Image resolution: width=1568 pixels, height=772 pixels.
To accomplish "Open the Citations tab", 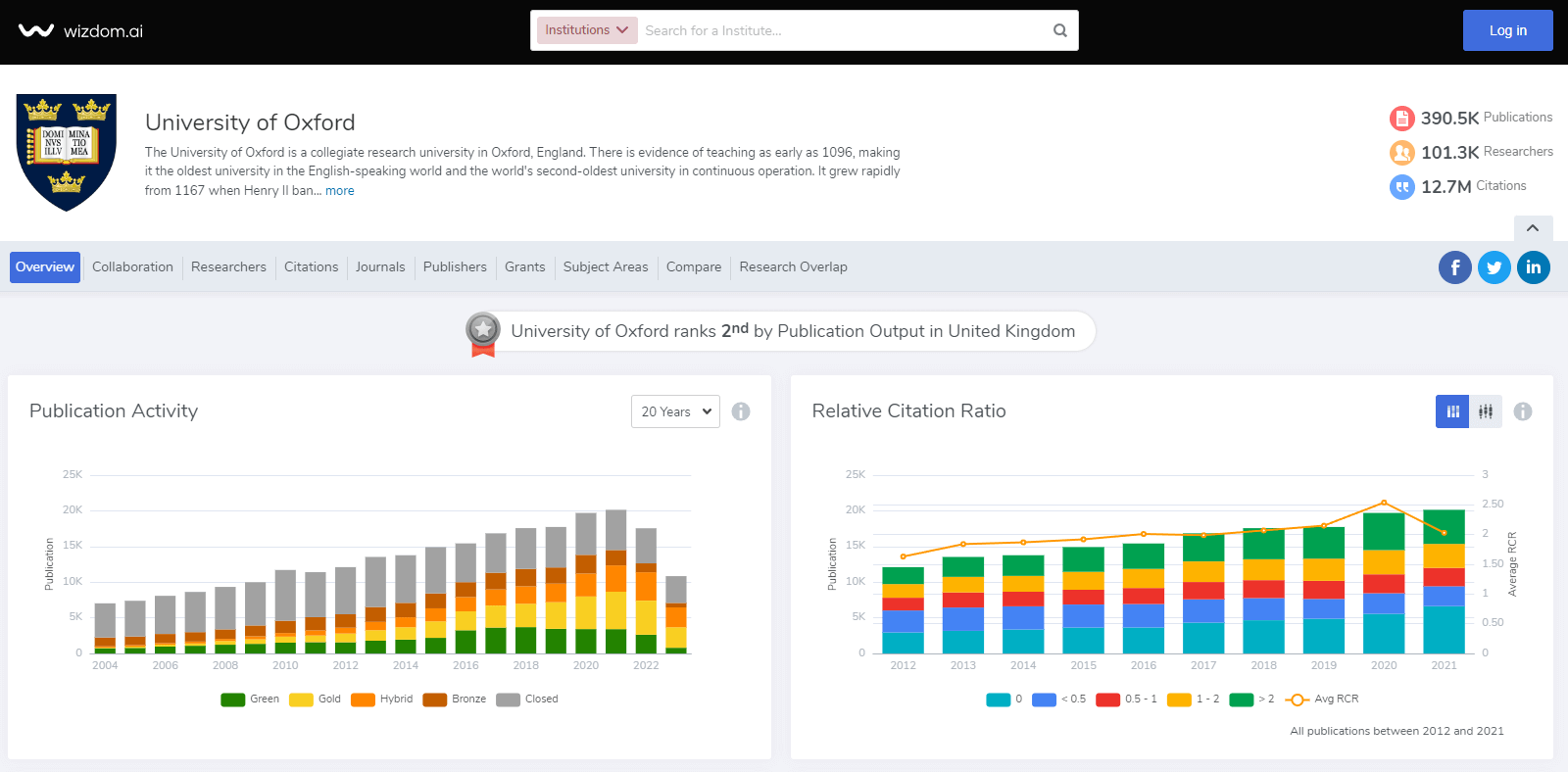I will point(311,267).
